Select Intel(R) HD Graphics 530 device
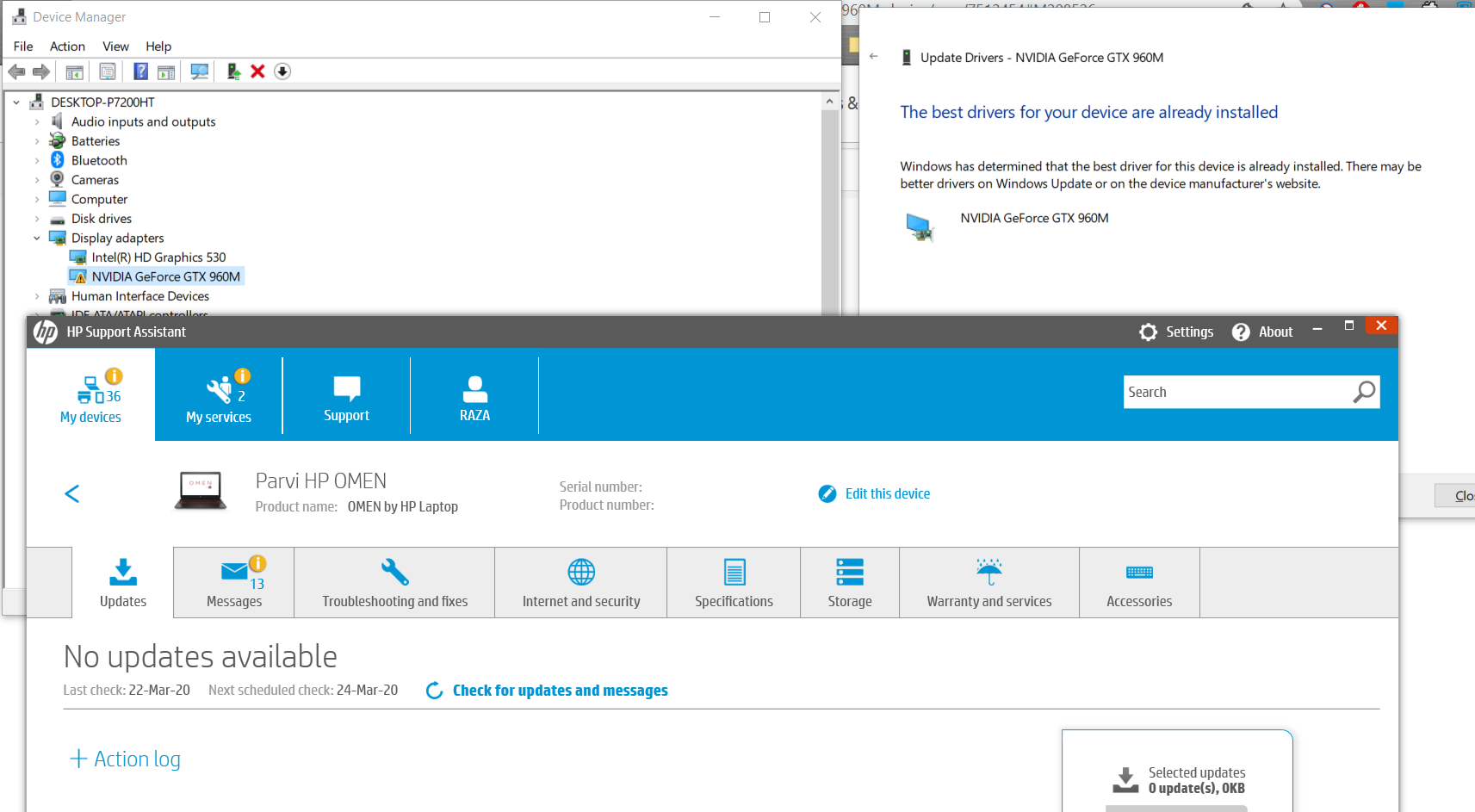 (158, 257)
